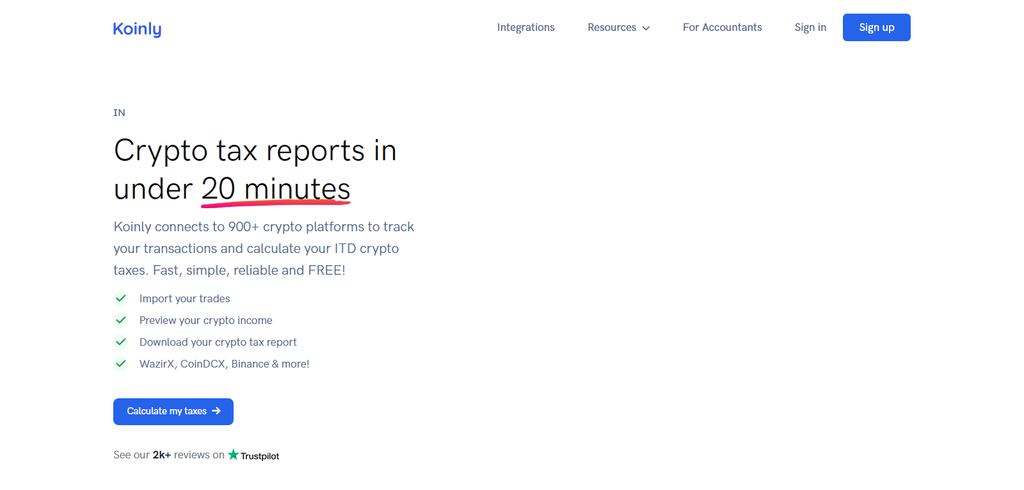Click the checkmark beside Download your crypto tax report
The width and height of the screenshot is (1024, 490).
(120, 342)
